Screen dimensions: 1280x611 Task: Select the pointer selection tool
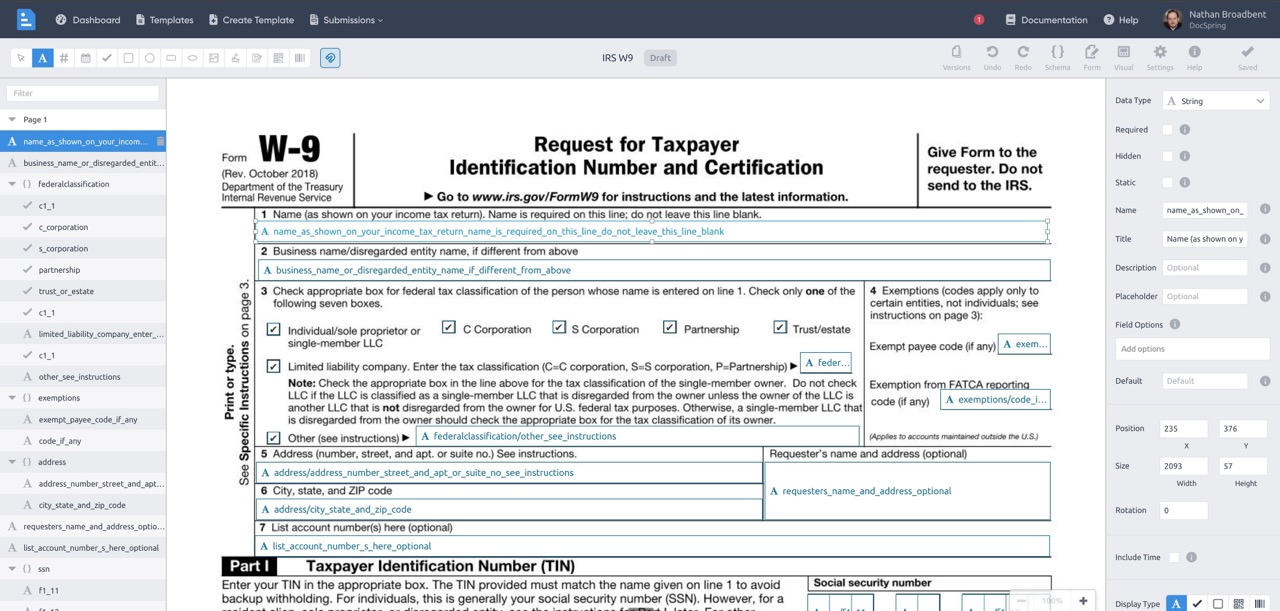(x=21, y=58)
